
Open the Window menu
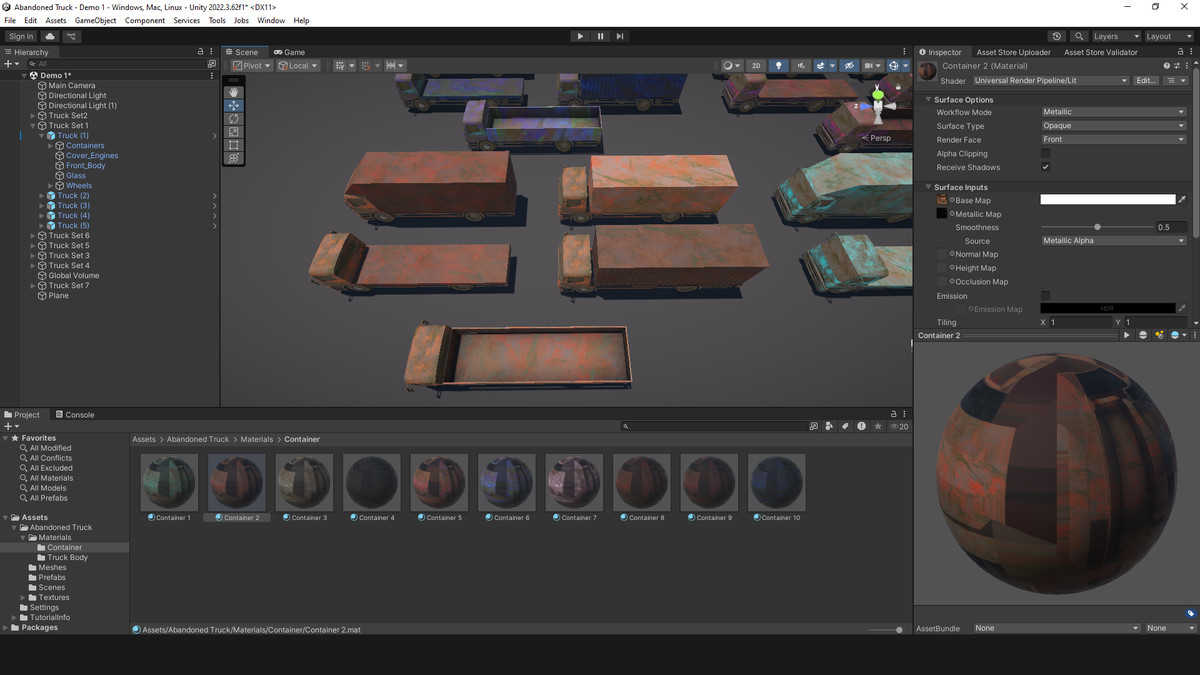click(271, 20)
